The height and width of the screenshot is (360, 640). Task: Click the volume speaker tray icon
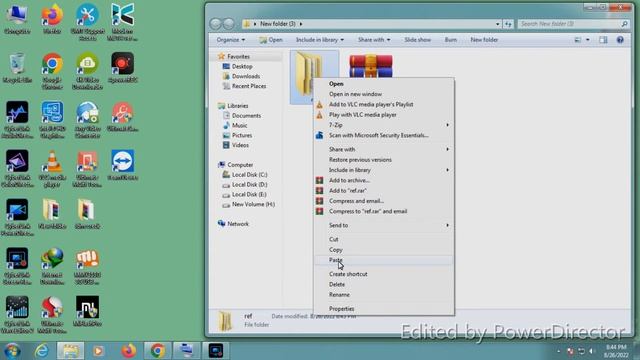(x=591, y=351)
